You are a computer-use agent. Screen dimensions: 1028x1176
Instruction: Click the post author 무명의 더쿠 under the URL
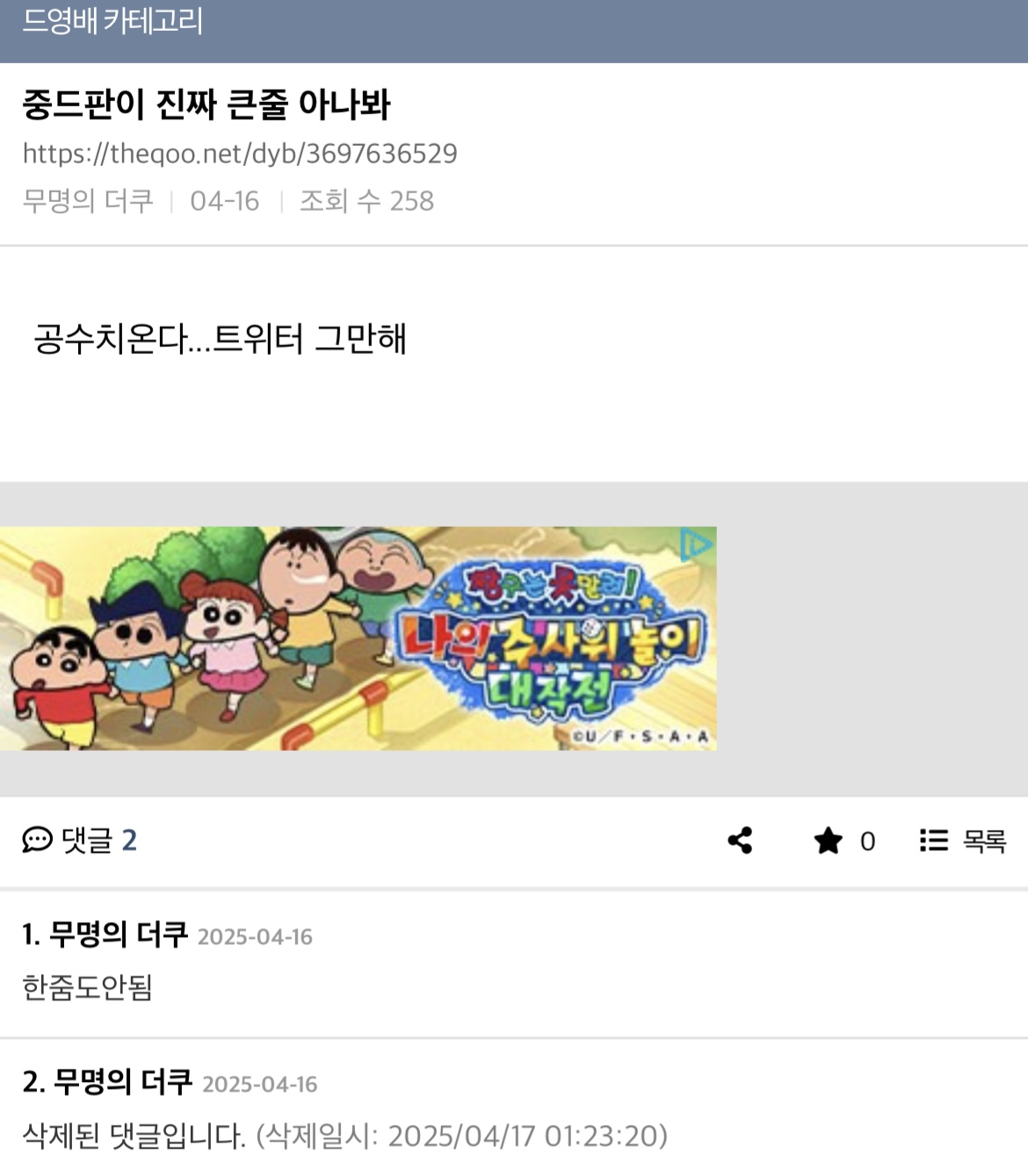pyautogui.click(x=88, y=201)
